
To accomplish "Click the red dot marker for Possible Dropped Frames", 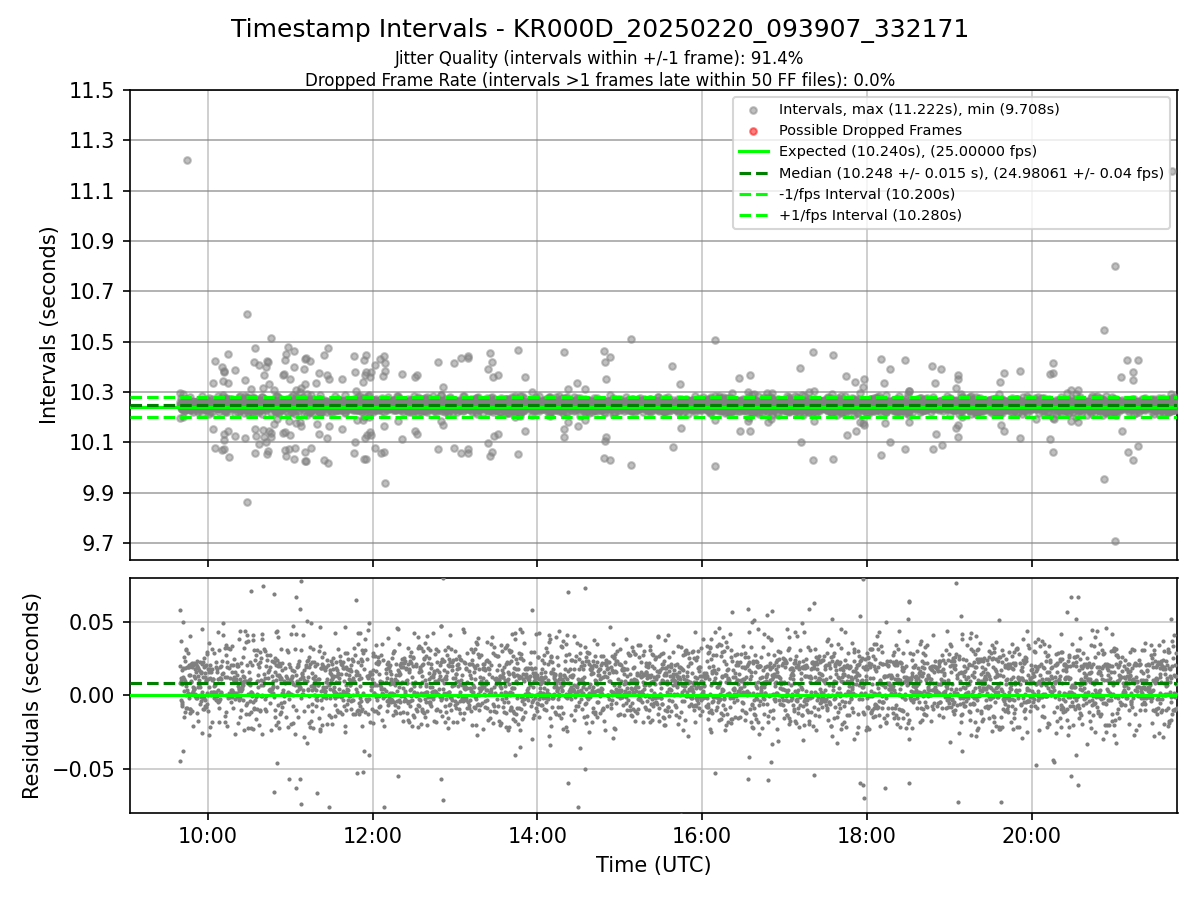I will (753, 131).
